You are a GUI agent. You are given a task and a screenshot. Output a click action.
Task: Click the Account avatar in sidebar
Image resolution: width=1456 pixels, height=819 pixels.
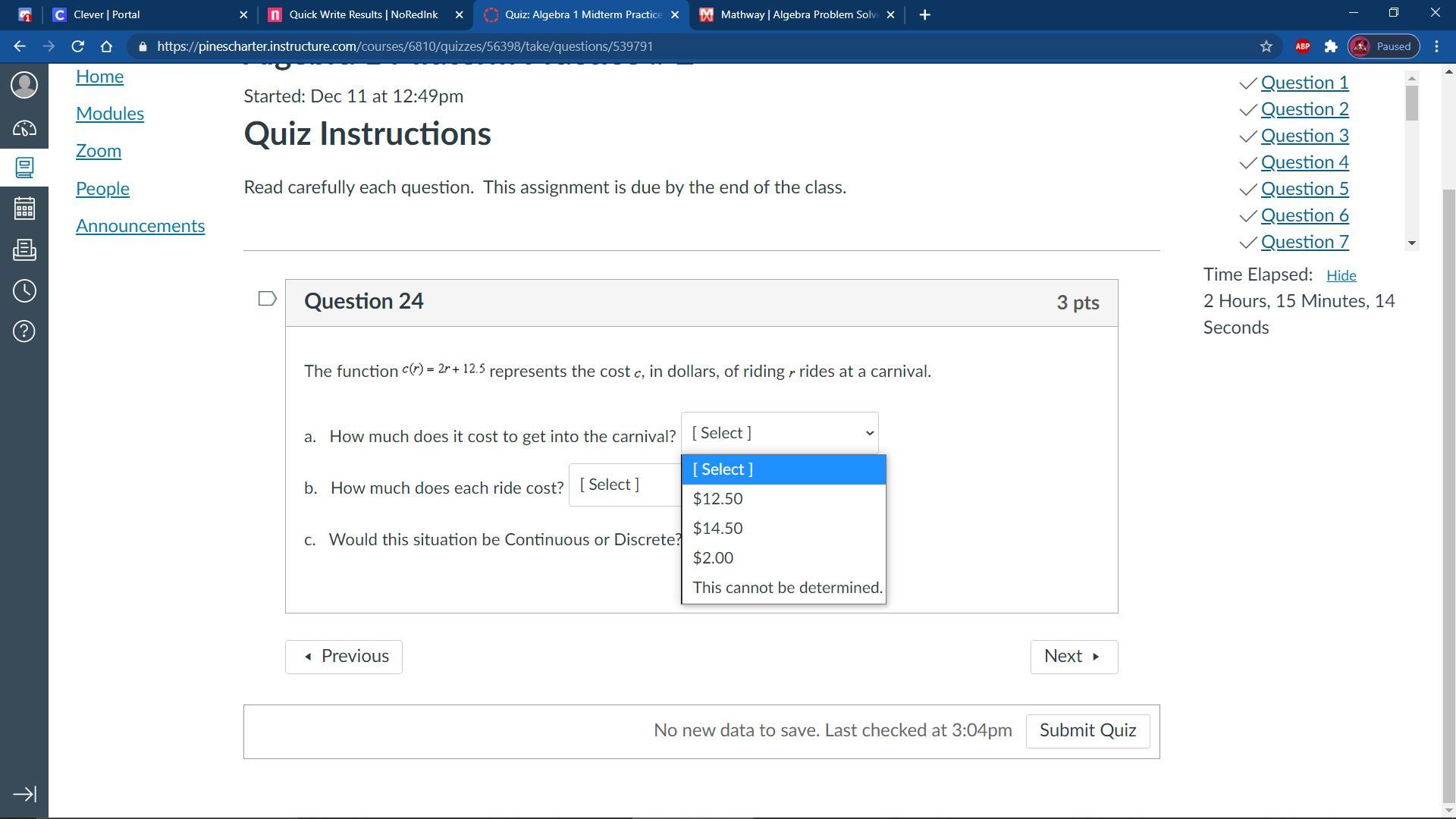click(24, 84)
